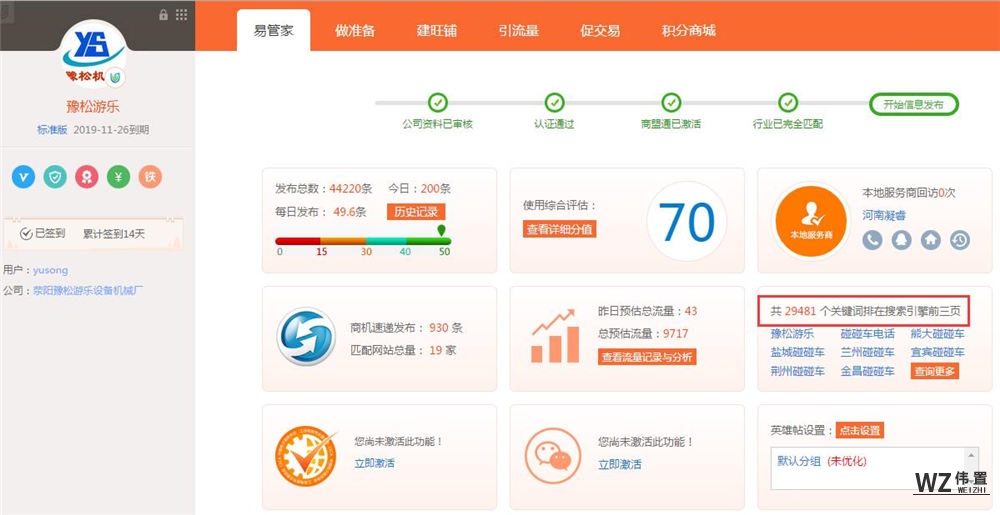Screen dimensions: 1000x515
Task: Click the 标准版 version label
Action: [x=52, y=129]
